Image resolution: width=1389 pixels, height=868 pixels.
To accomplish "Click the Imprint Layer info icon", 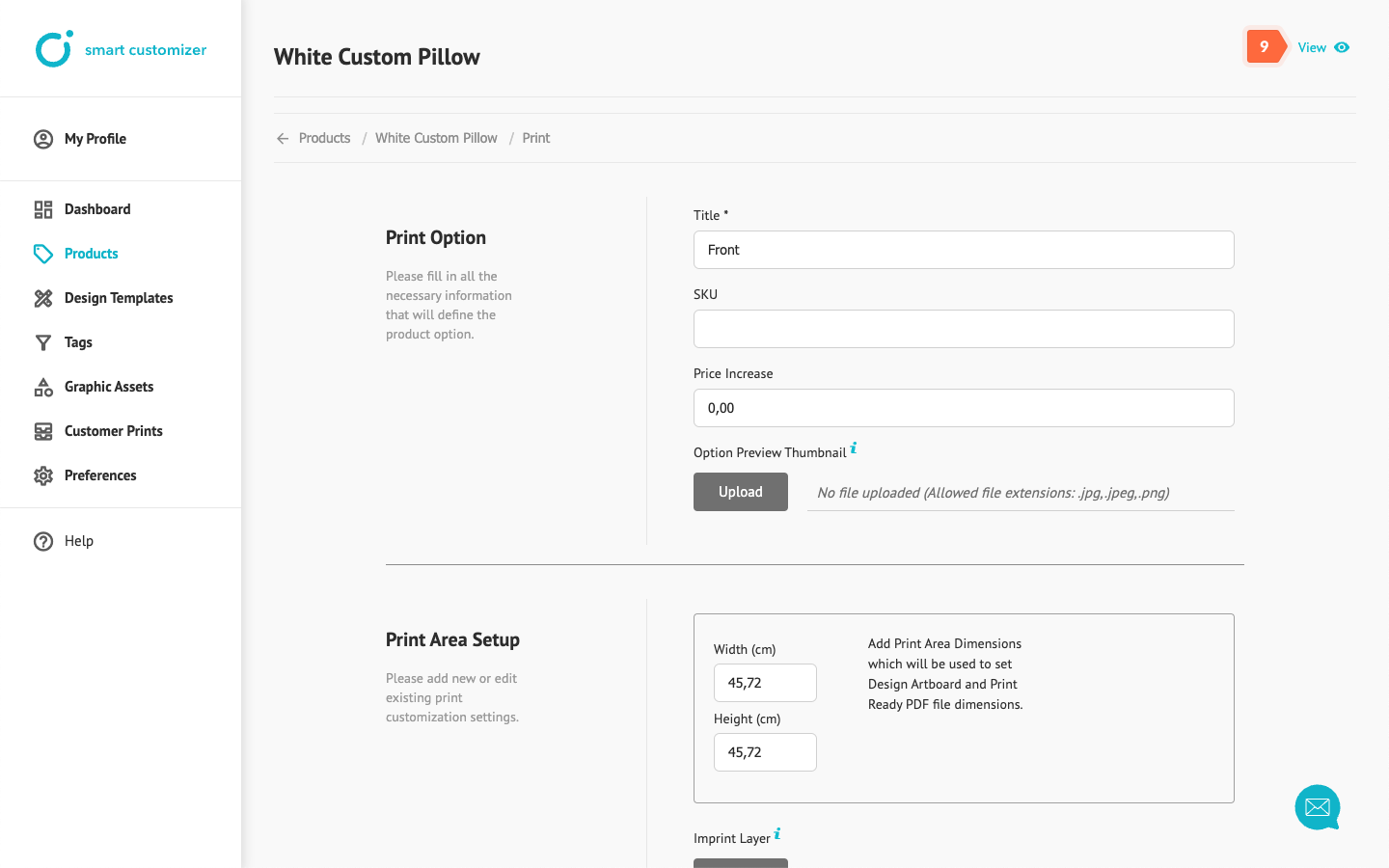I will coord(777,833).
